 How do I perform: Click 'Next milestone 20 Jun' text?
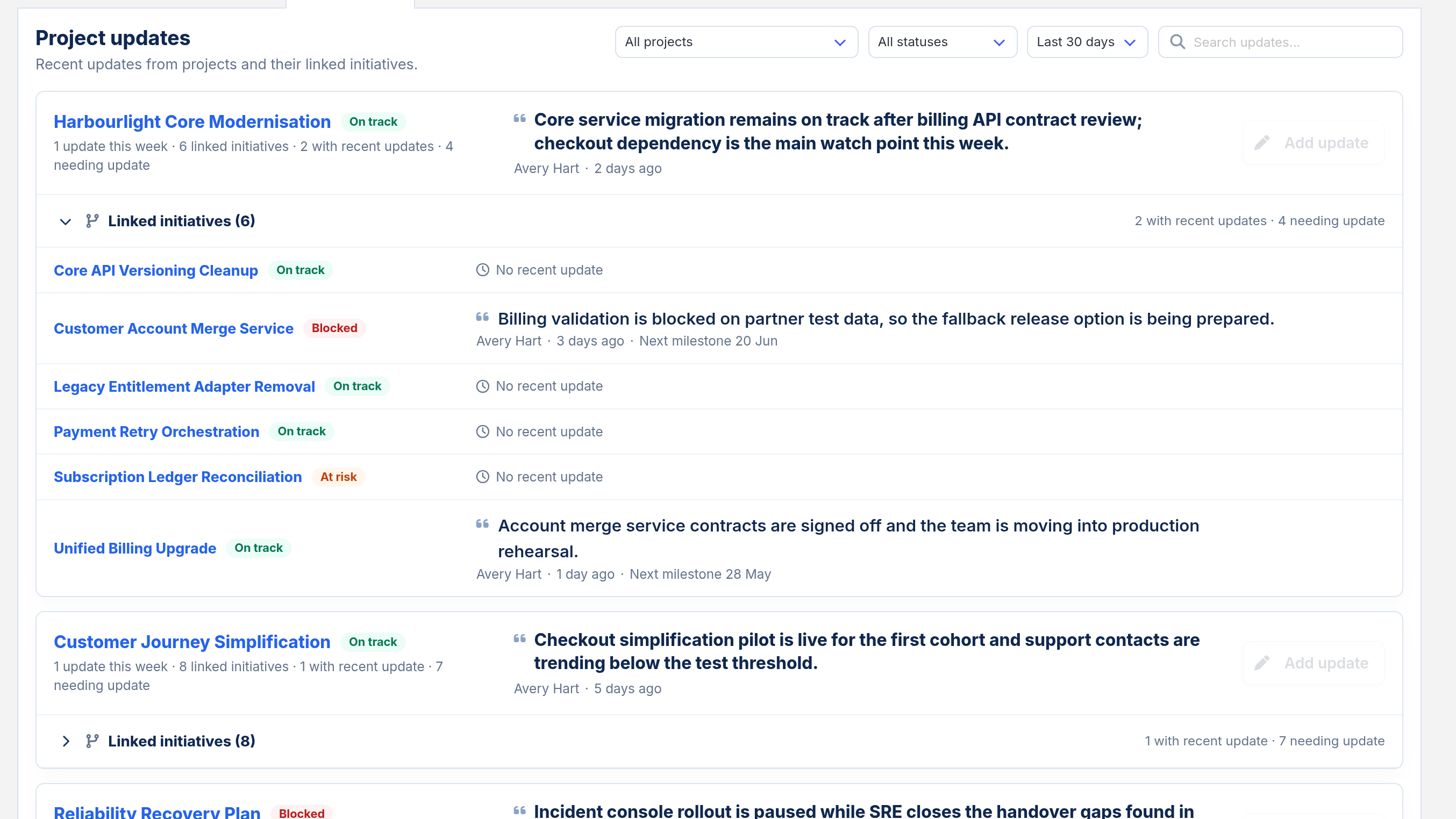pos(708,341)
